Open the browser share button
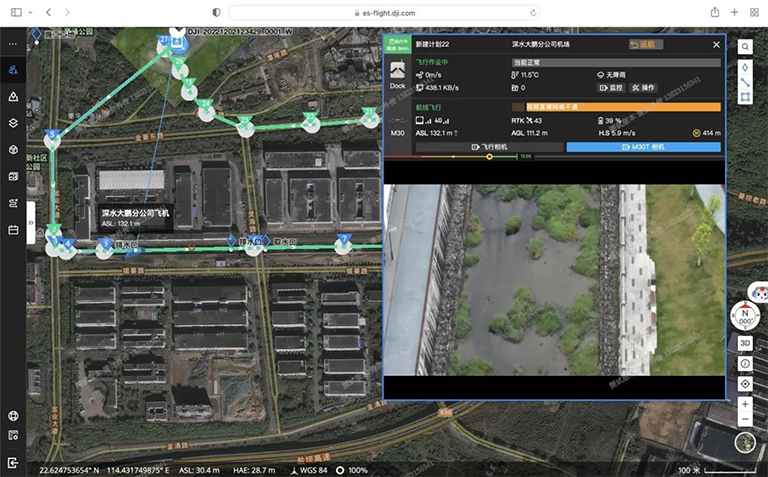Screen dimensions: 768x477 [x=715, y=12]
